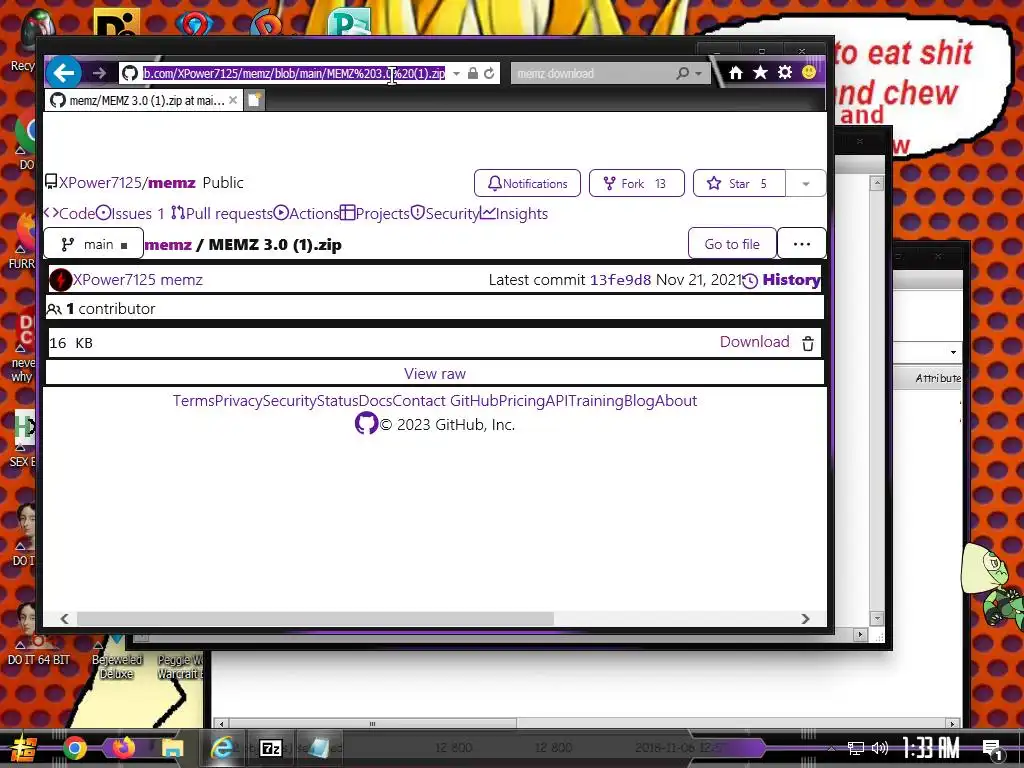This screenshot has height=768, width=1024.
Task: Open the search provider dropdown arrow
Action: pos(699,74)
